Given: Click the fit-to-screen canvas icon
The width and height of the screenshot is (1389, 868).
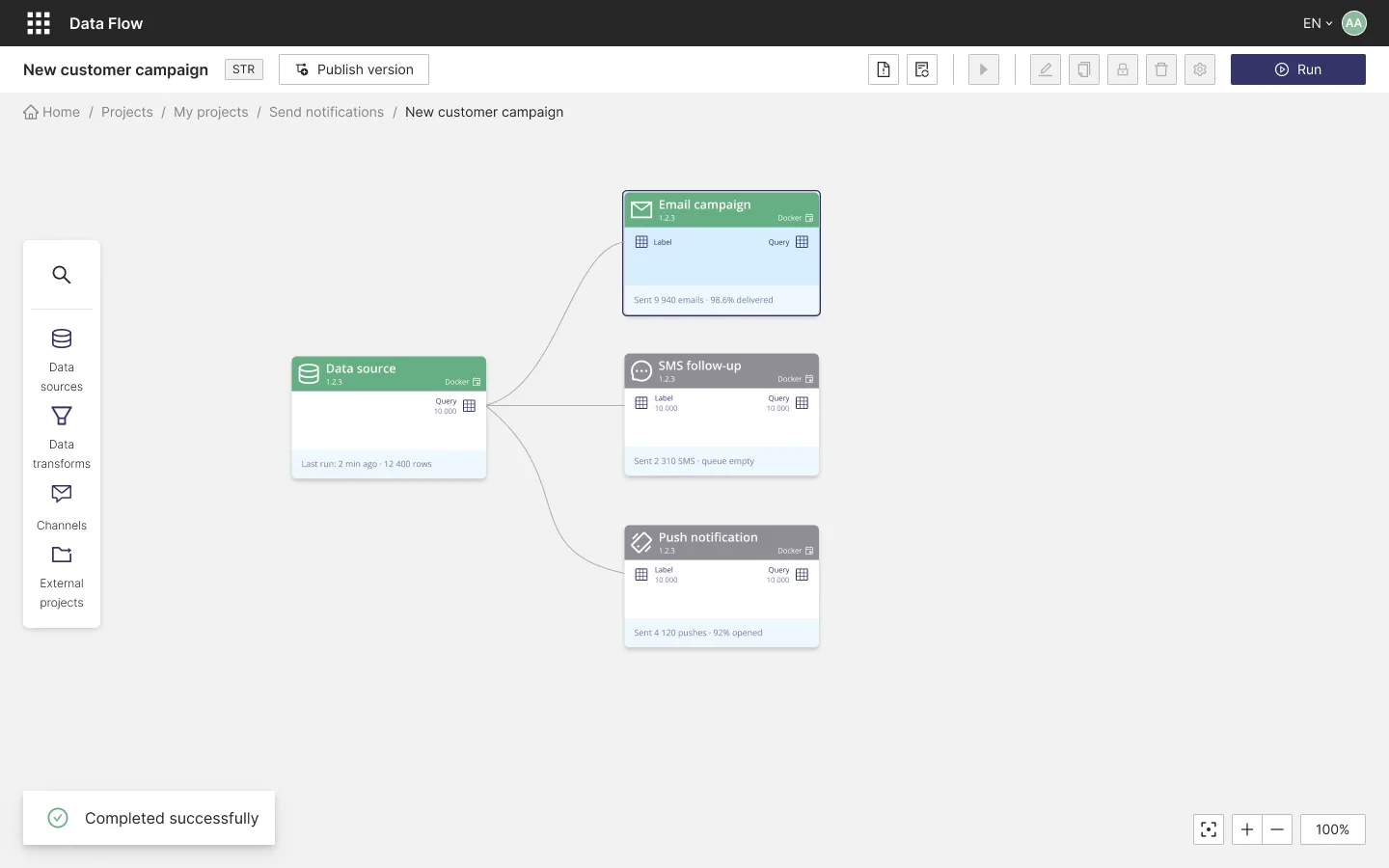Looking at the screenshot, I should [1209, 829].
